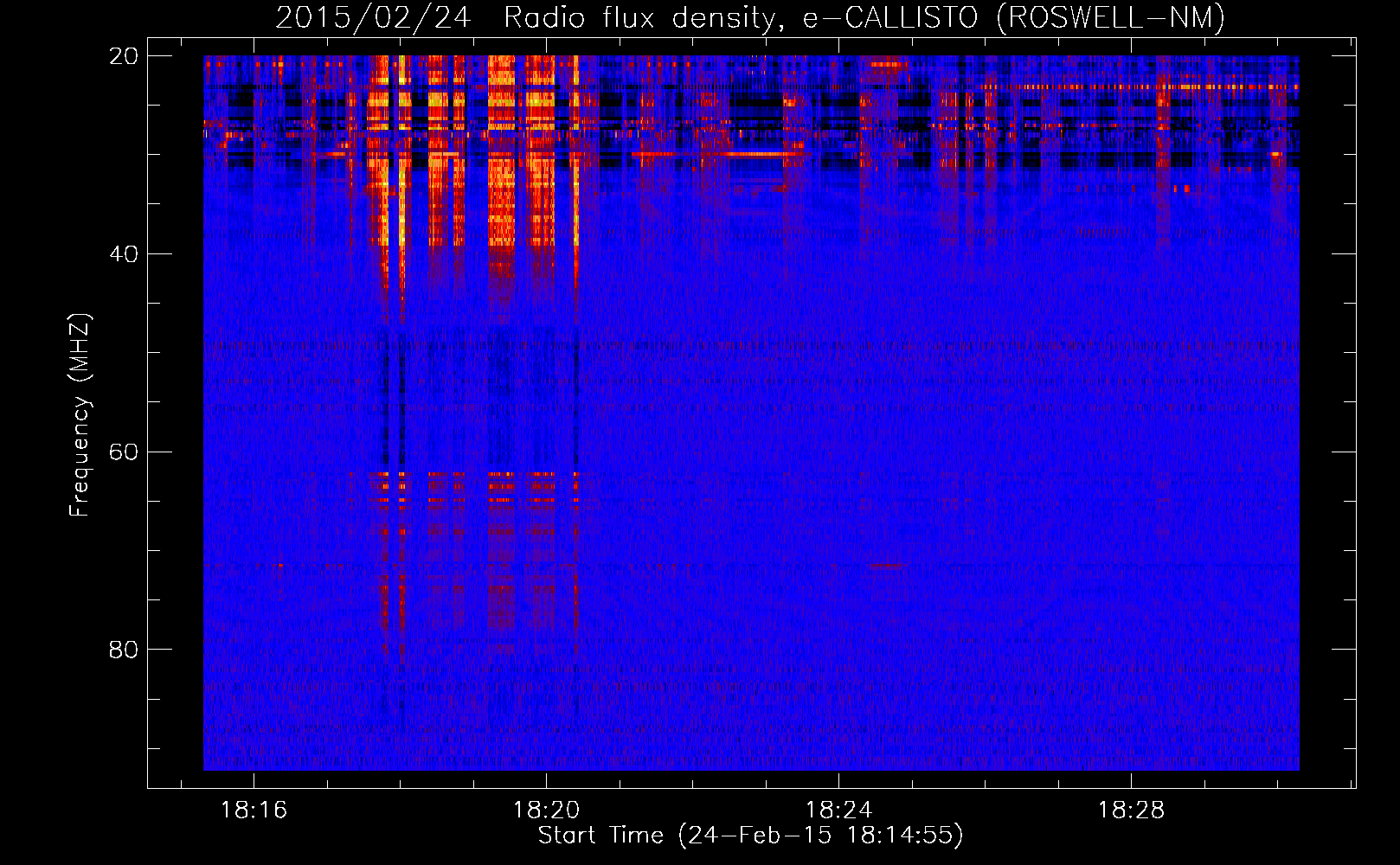Click the '18:20' time tick label
Screen dimensions: 1400x865
click(546, 811)
